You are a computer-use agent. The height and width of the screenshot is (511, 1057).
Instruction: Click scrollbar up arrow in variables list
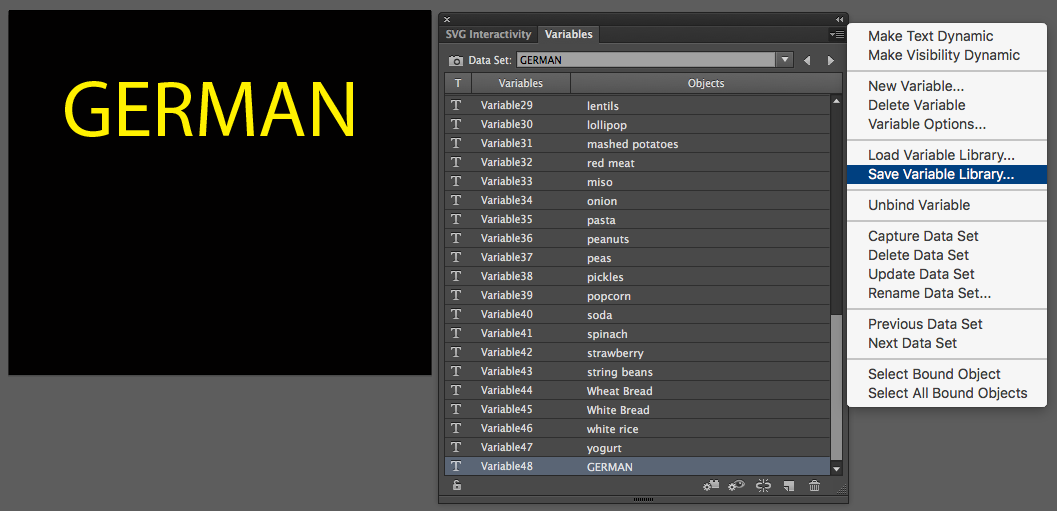[x=837, y=101]
